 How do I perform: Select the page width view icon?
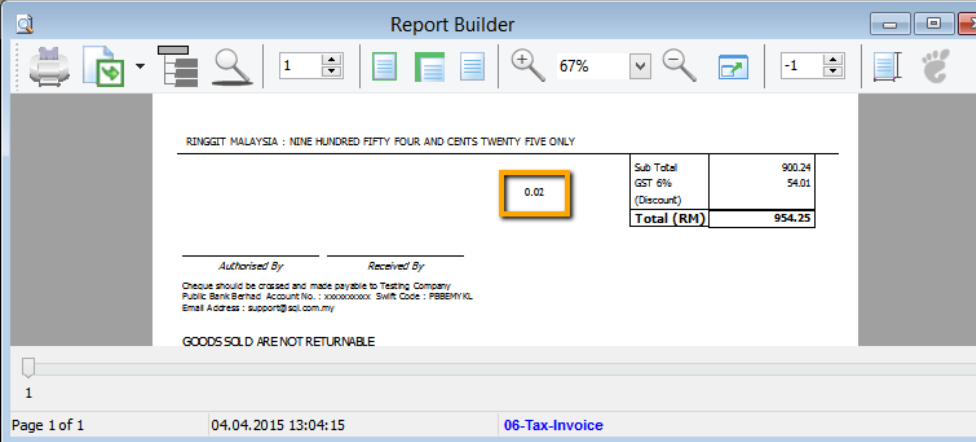click(x=428, y=67)
